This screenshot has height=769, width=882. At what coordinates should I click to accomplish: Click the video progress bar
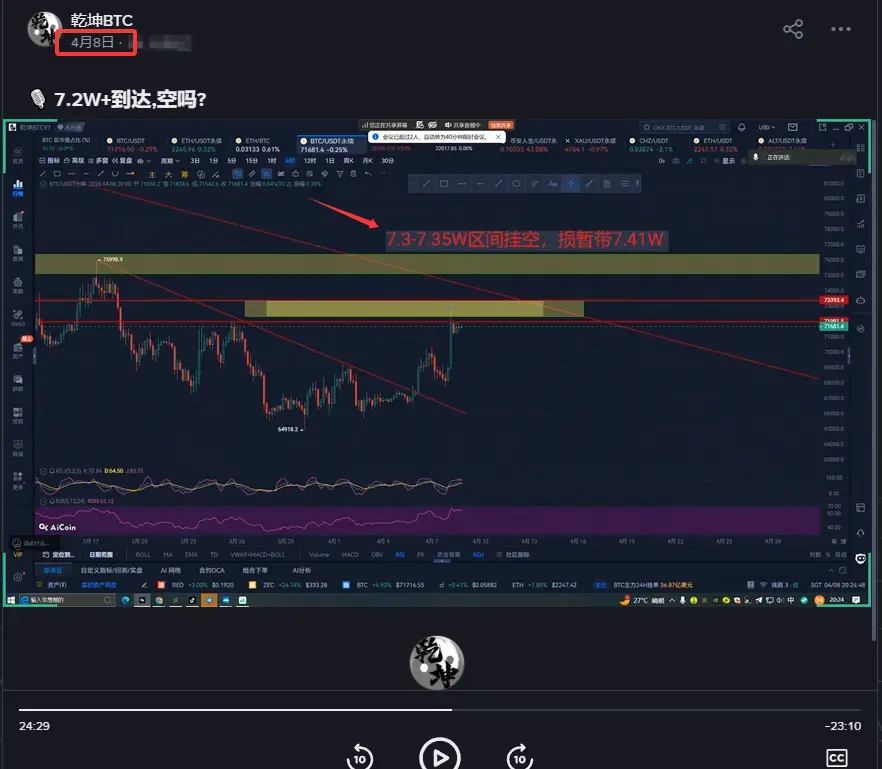tap(439, 710)
